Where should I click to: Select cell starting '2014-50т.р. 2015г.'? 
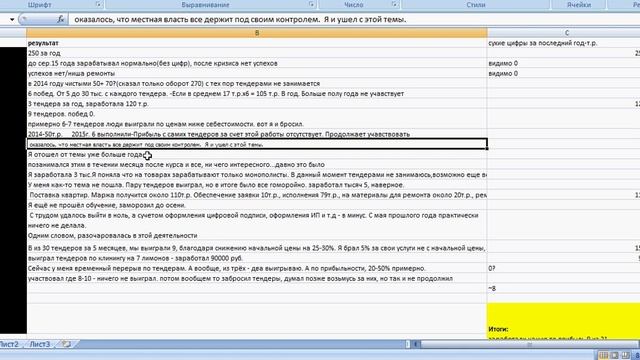tap(257, 134)
